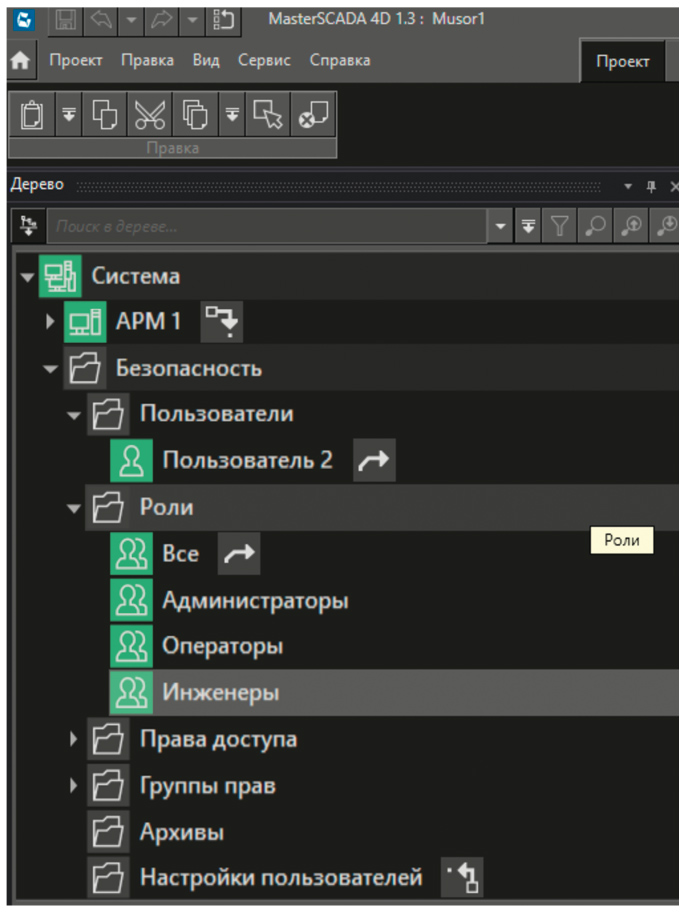Expand the Права доступа folder

(x=73, y=740)
